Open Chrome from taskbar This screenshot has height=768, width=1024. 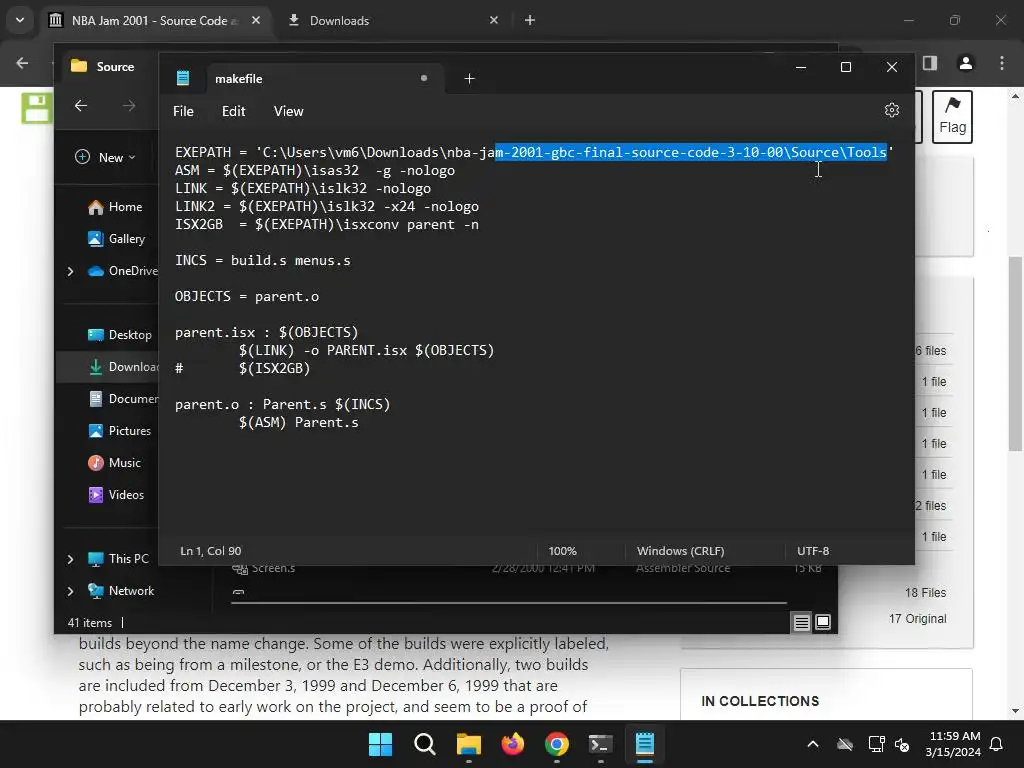[x=556, y=744]
